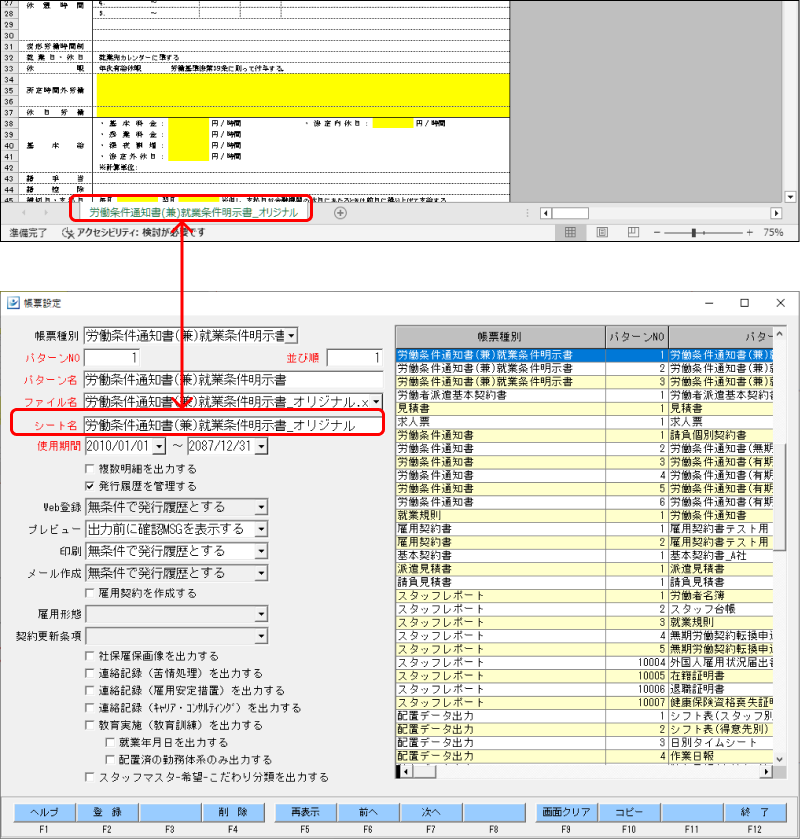Click the 終了 (F12) button
This screenshot has height=839, width=800.
point(754,812)
